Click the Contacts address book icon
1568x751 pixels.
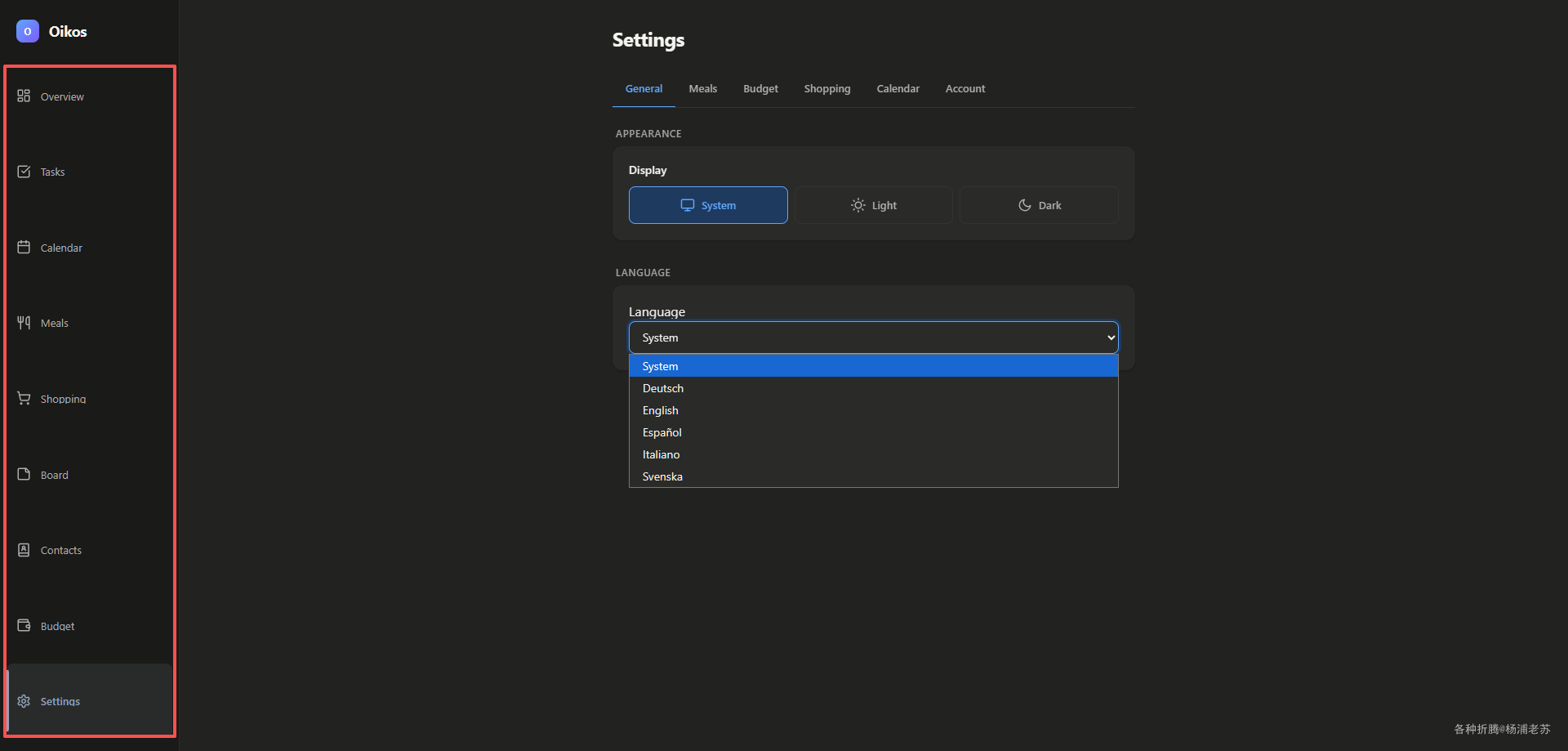click(24, 550)
